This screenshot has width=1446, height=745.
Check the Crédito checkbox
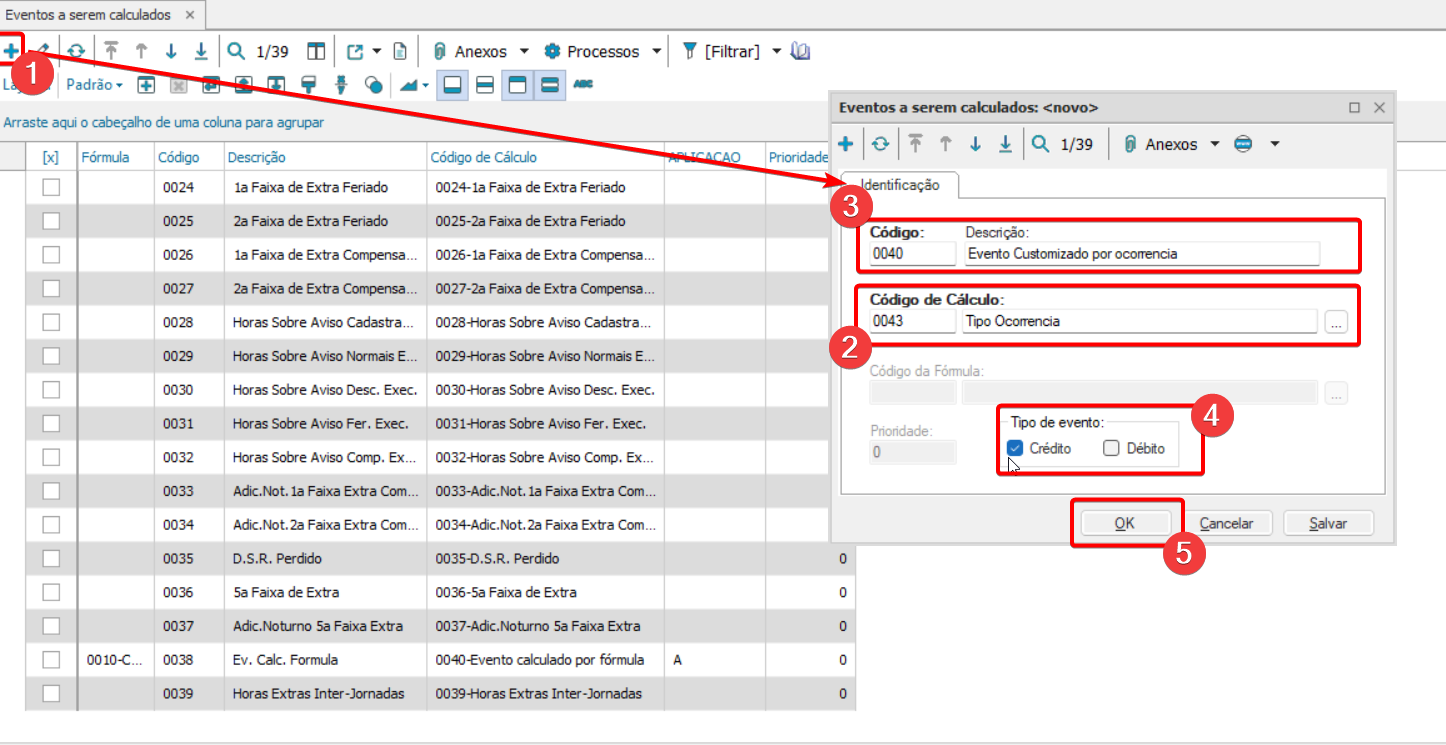pos(1015,448)
